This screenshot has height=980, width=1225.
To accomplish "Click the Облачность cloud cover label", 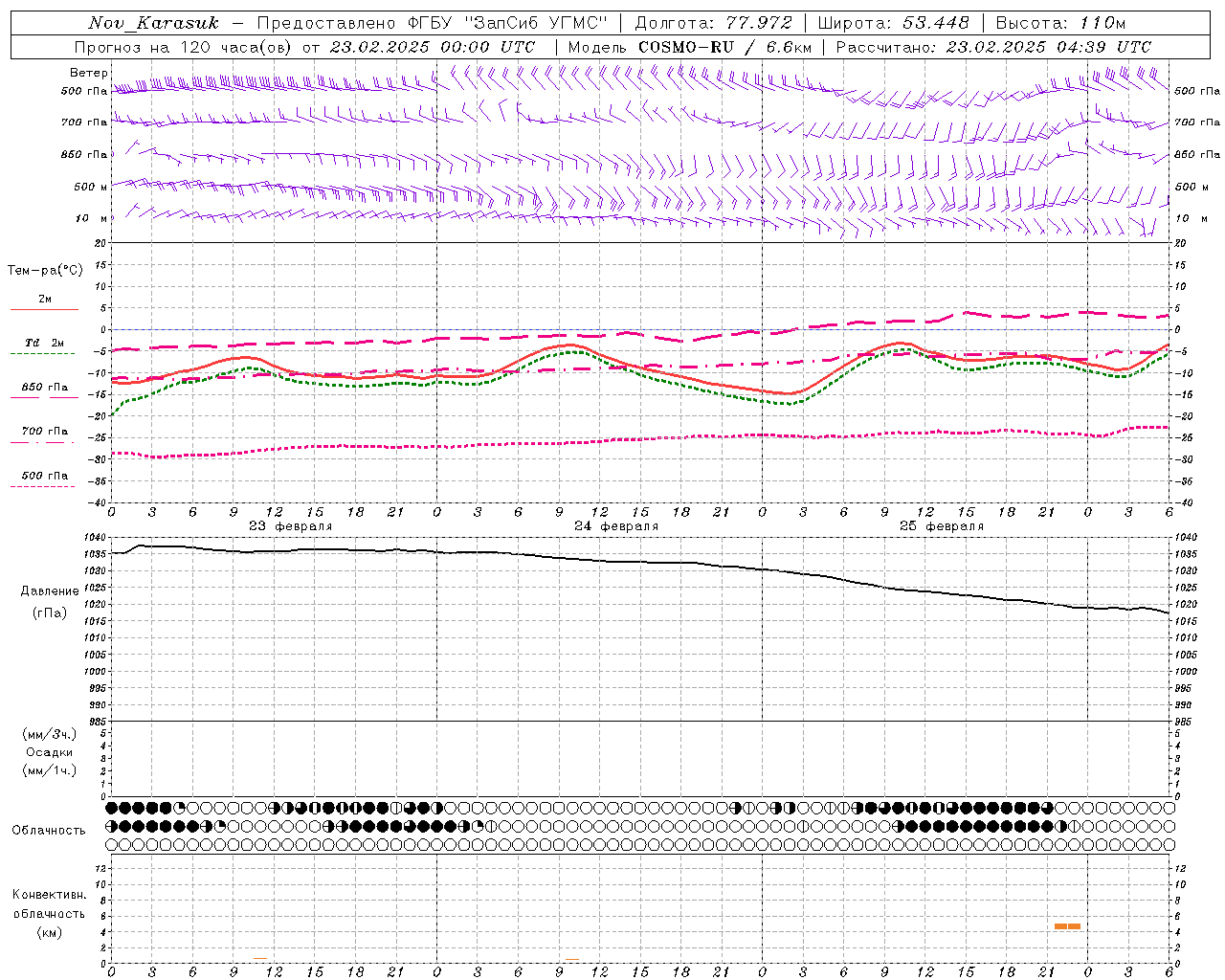I will tap(49, 831).
